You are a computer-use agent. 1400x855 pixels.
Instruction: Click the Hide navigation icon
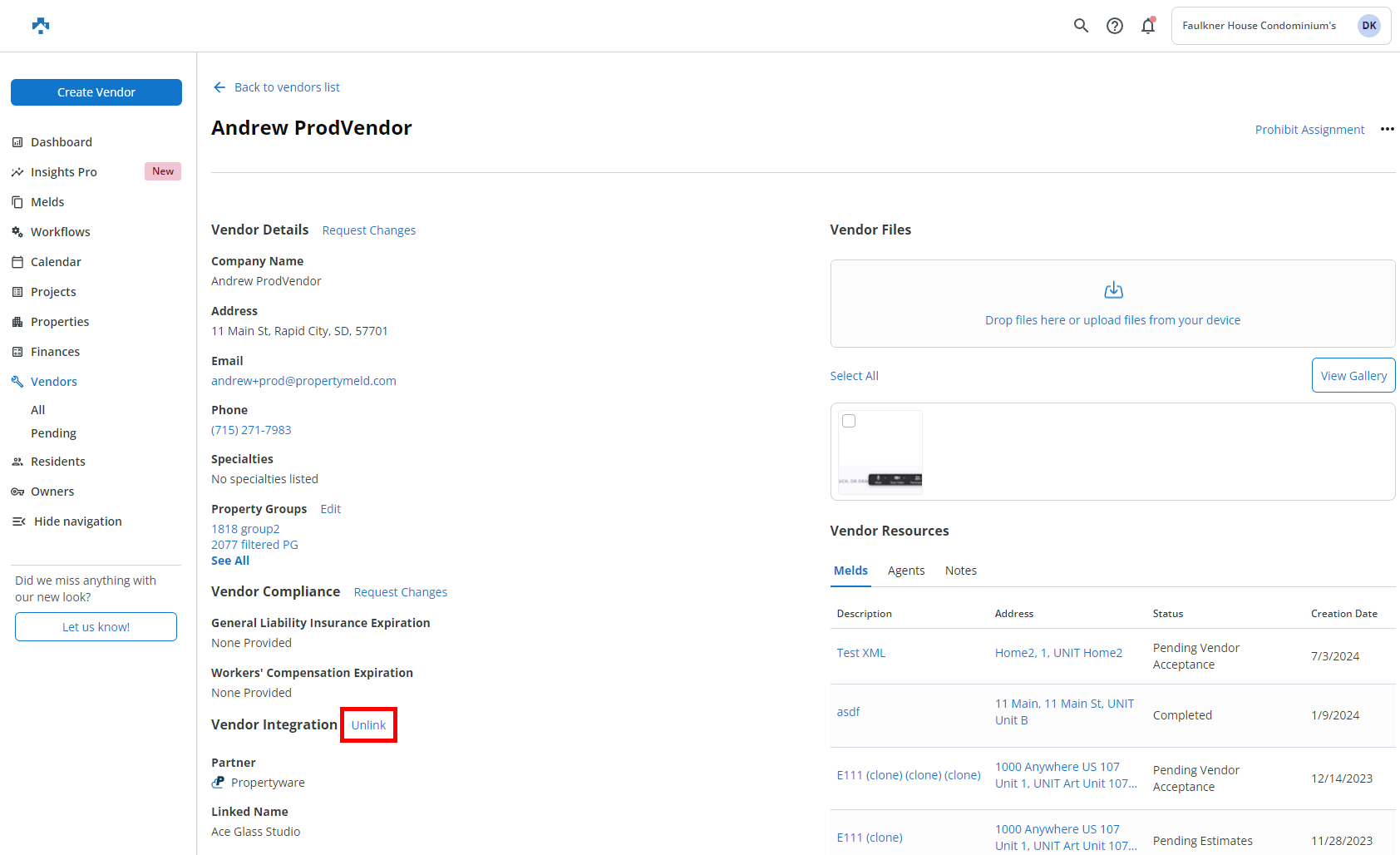(x=18, y=521)
